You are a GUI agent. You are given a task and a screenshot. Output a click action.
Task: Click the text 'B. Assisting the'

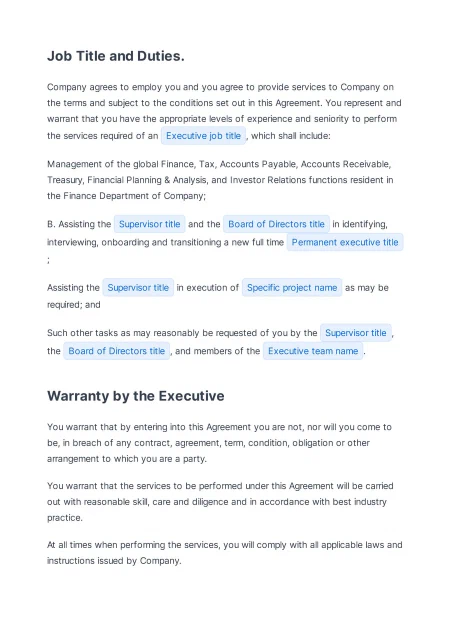pos(79,224)
